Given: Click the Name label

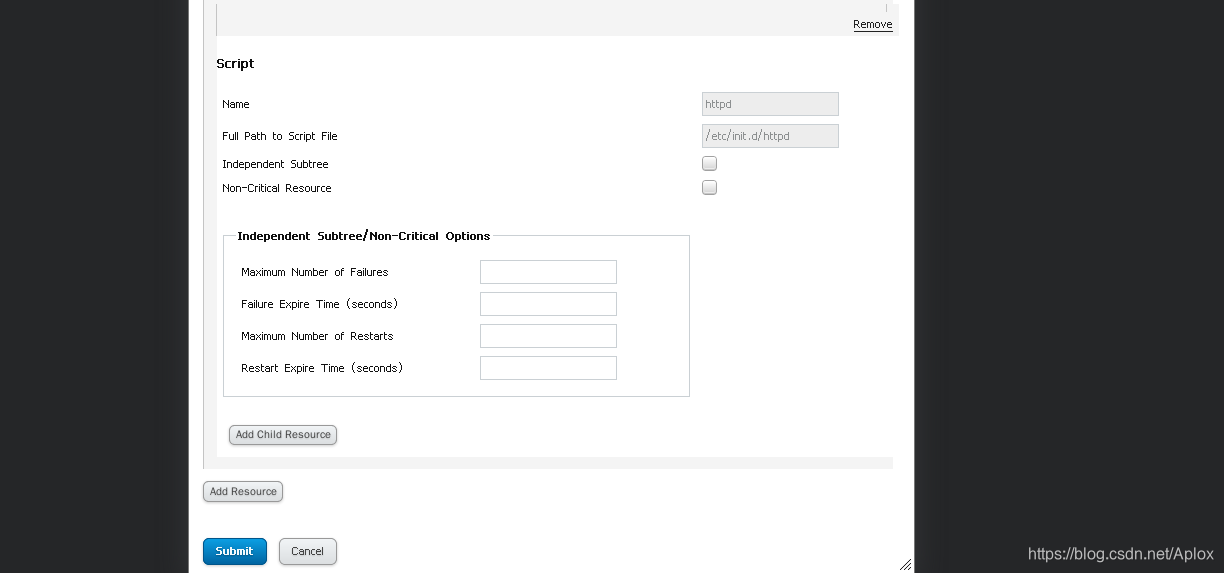Looking at the screenshot, I should click(236, 104).
